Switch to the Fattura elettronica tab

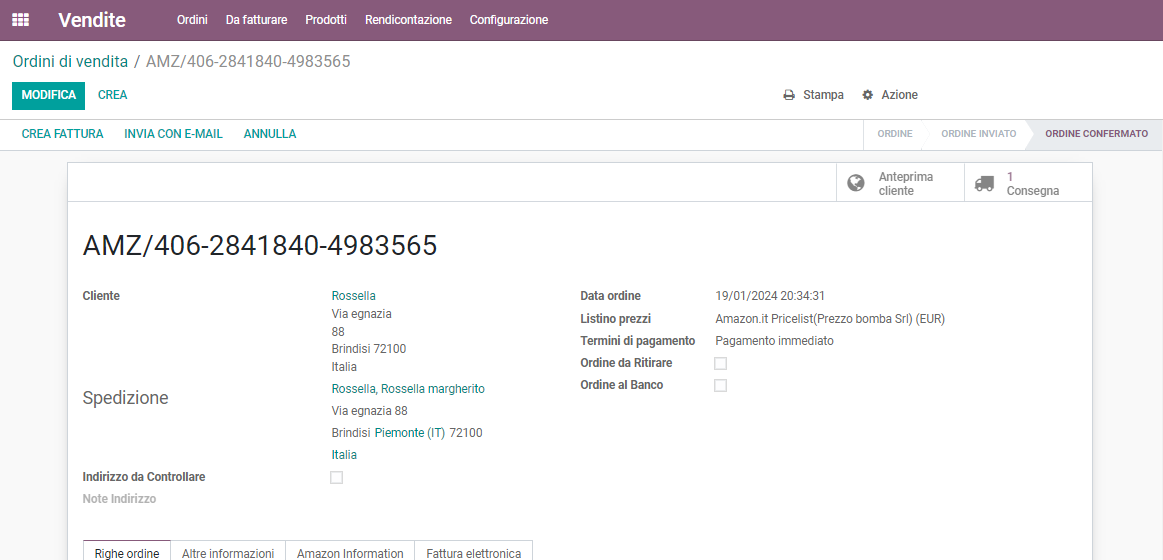(473, 553)
